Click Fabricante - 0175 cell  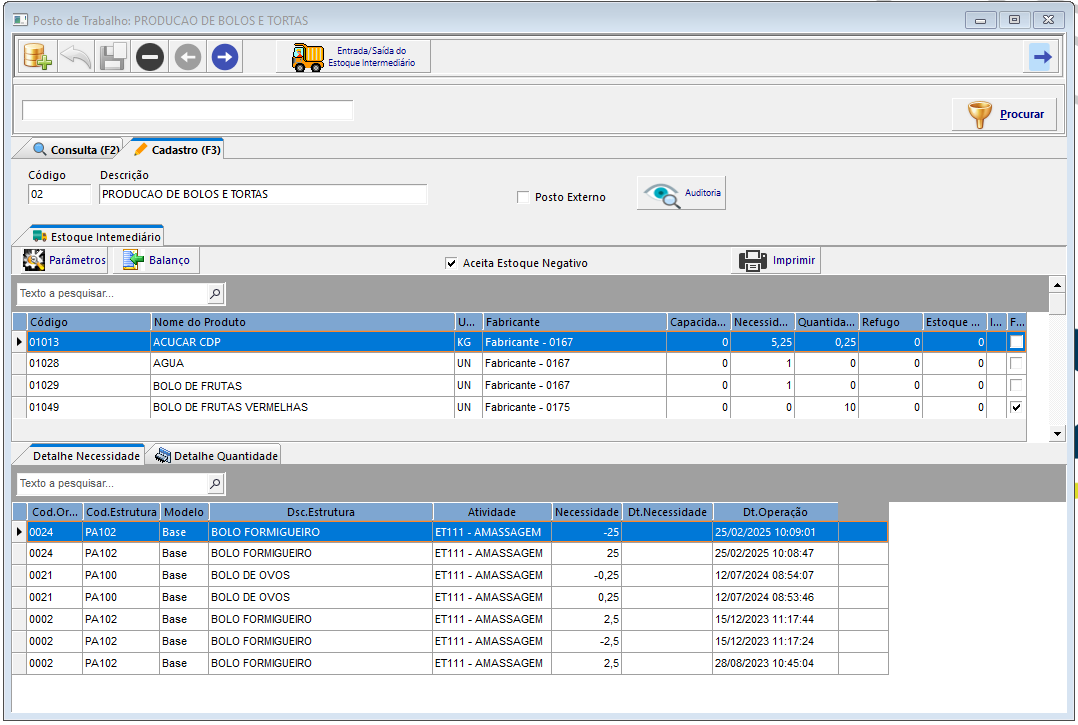[x=575, y=408]
